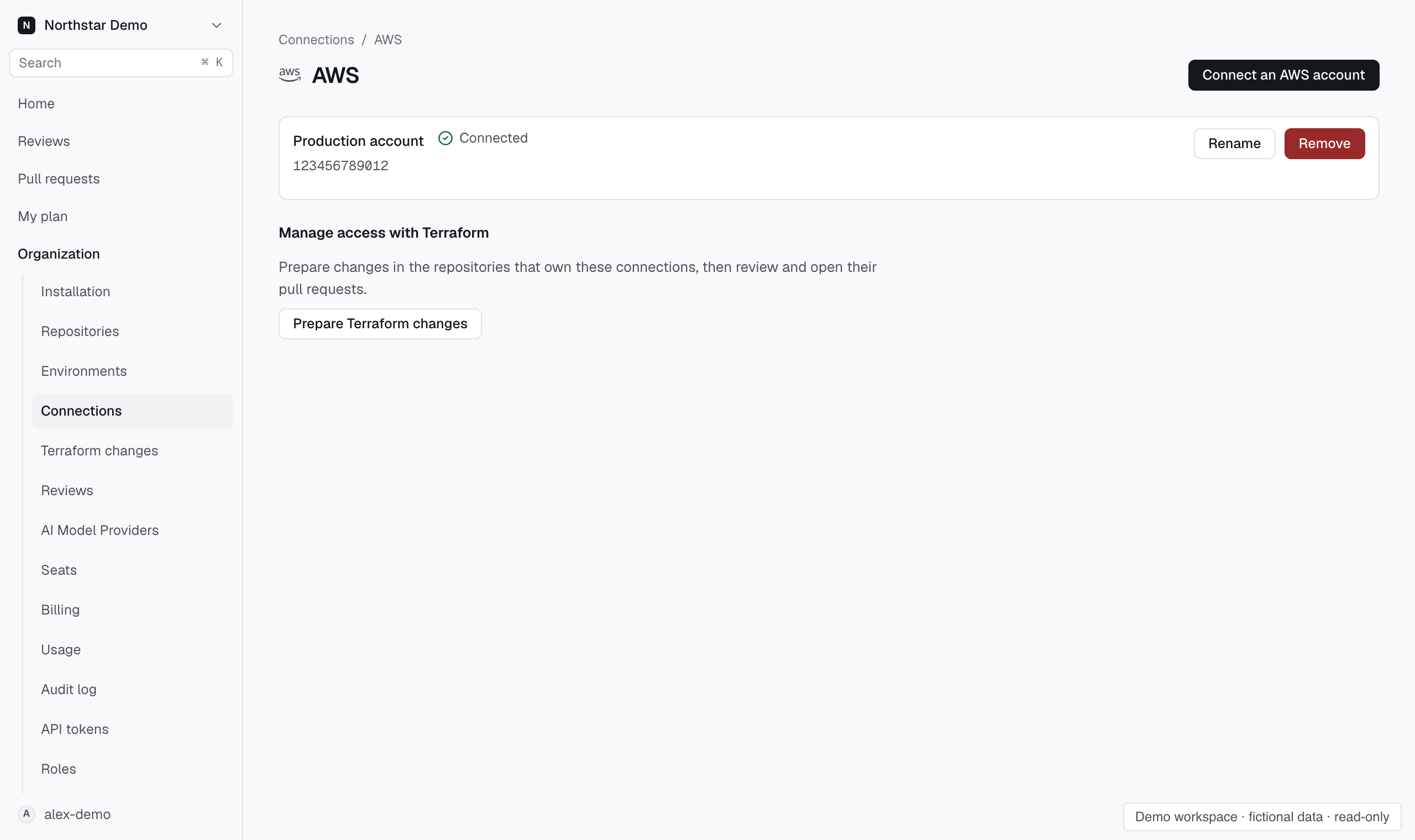The width and height of the screenshot is (1415, 840).
Task: Click the green Connected check icon
Action: tap(446, 138)
